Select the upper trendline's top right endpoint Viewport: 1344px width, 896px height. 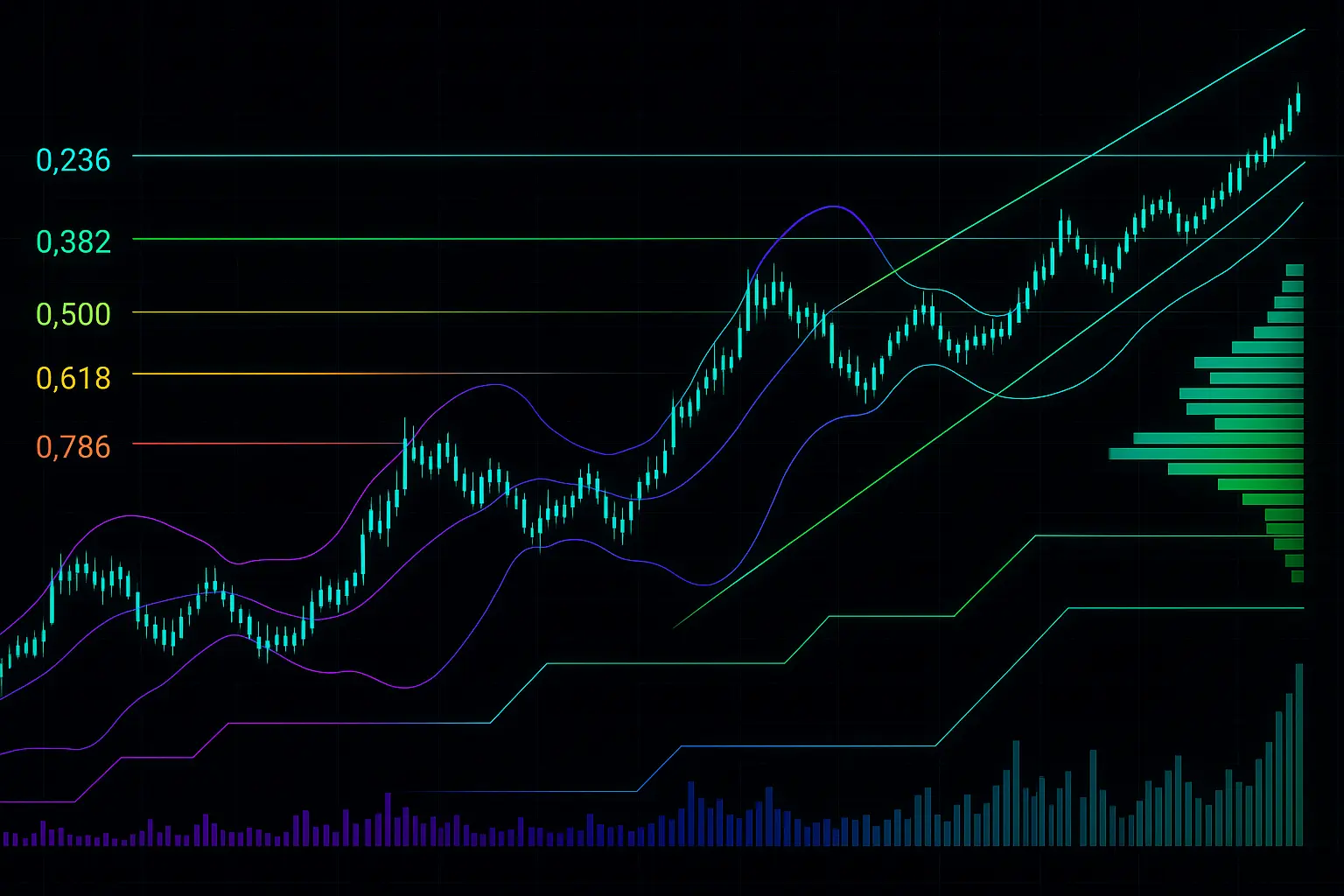coord(1304,30)
